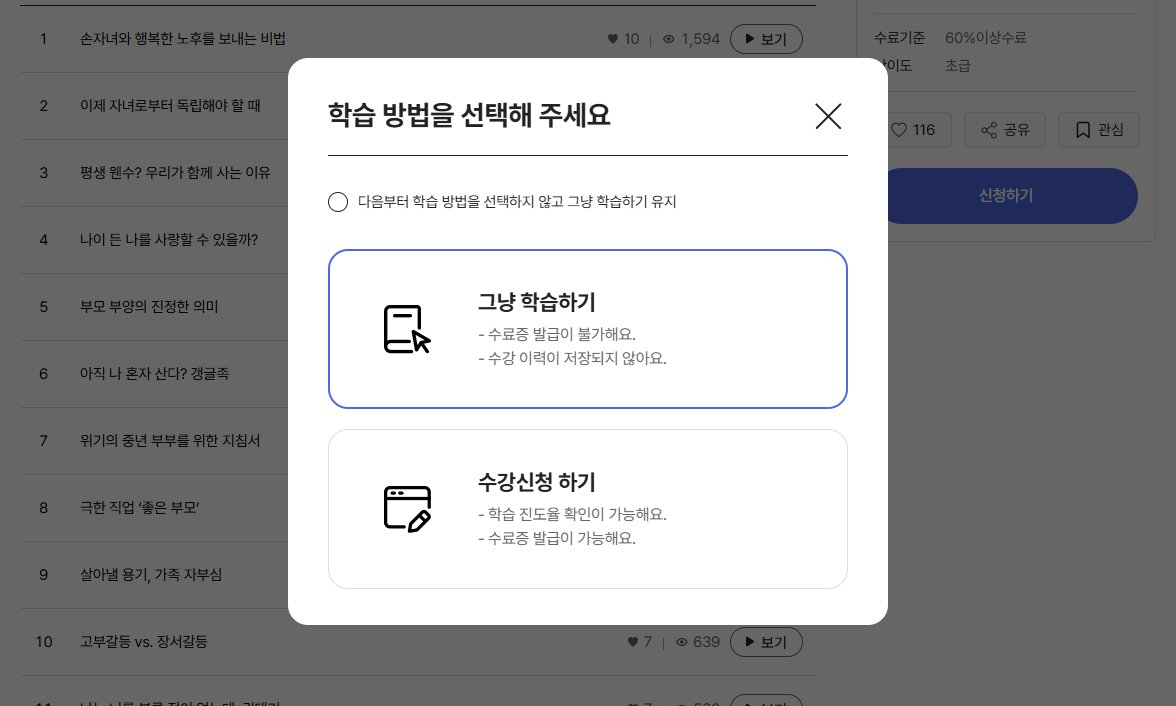Open lecture 살아낼 용기, 가족 자부심
Viewport: 1176px width, 706px height.
(151, 575)
